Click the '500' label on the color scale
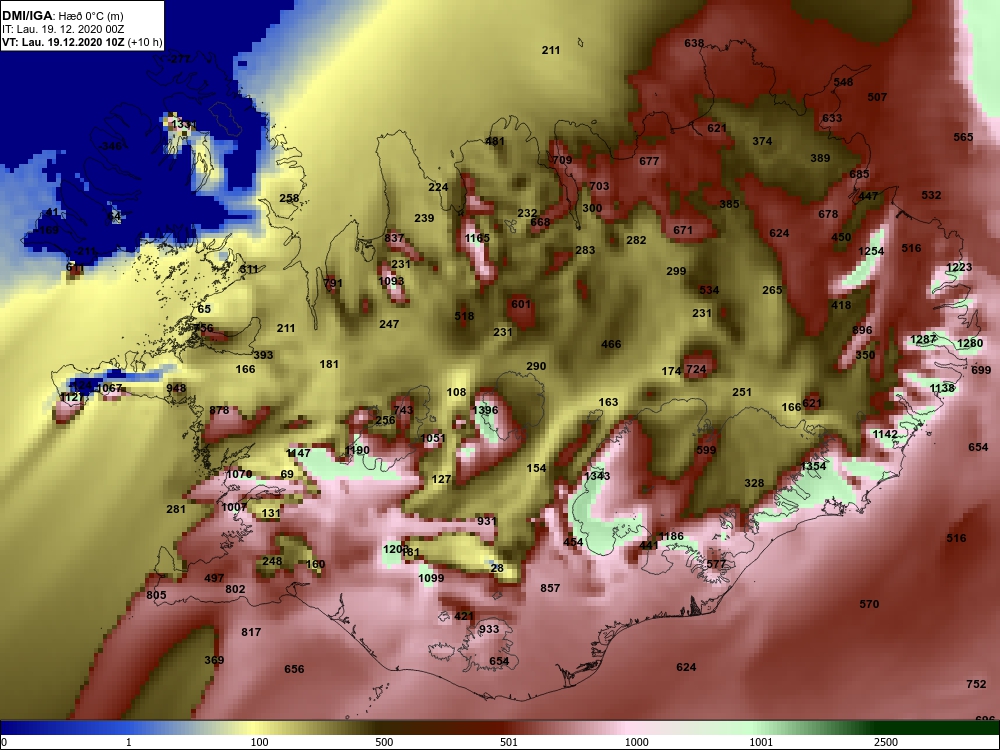 (384, 742)
